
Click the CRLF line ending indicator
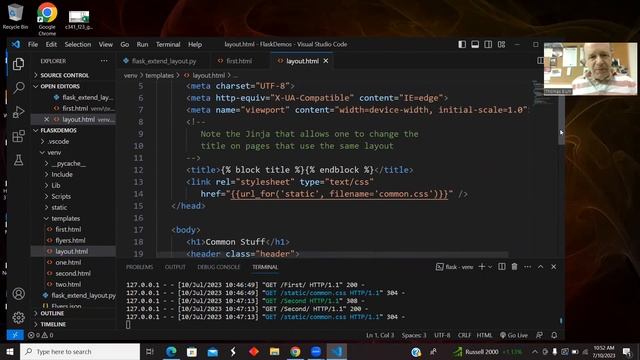[464, 335]
